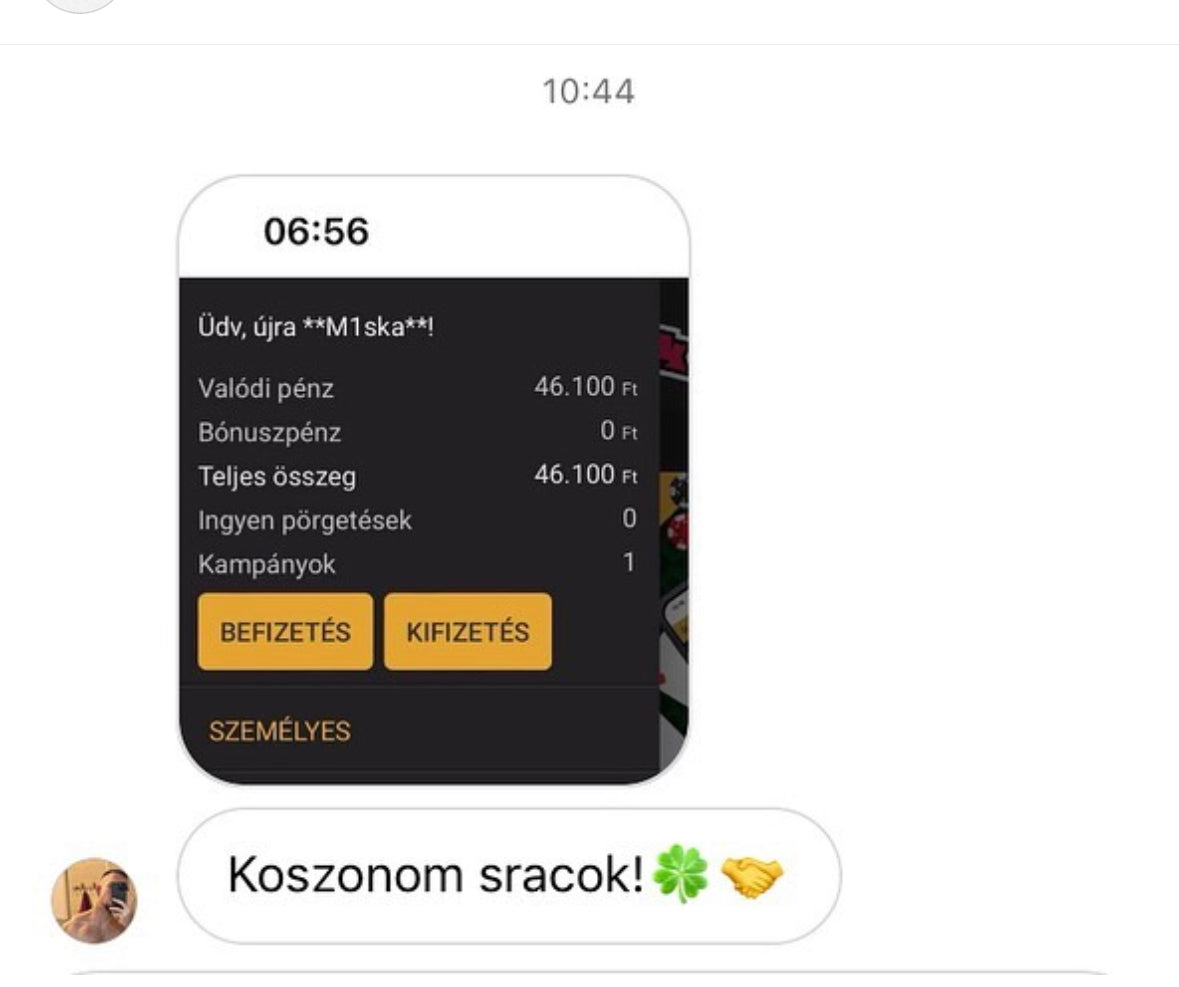Screen dimensions: 1179x987
Task: Click the casino banner strip beside panel
Action: [674, 526]
